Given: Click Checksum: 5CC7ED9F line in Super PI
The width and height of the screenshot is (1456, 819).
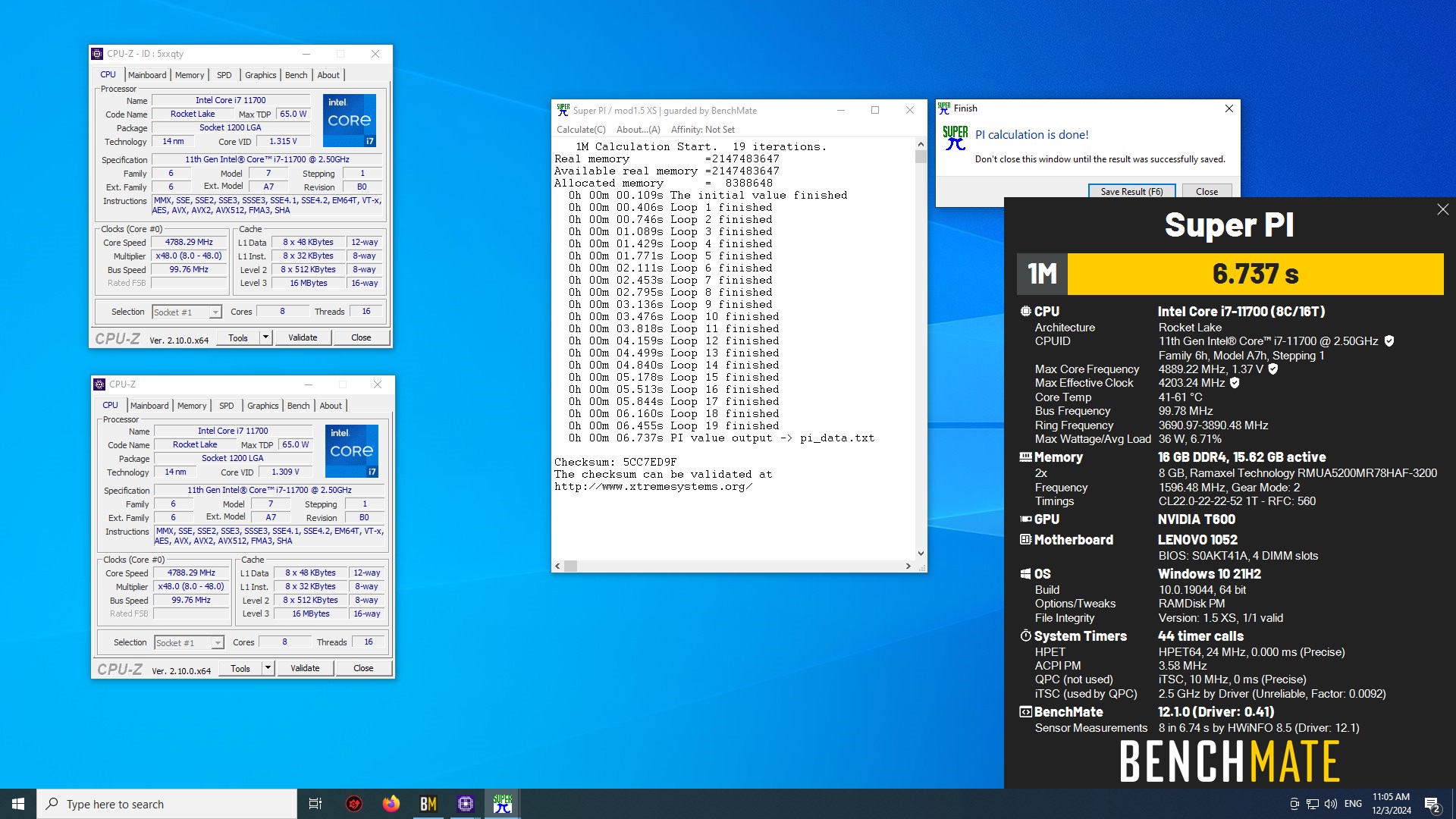Looking at the screenshot, I should click(615, 462).
